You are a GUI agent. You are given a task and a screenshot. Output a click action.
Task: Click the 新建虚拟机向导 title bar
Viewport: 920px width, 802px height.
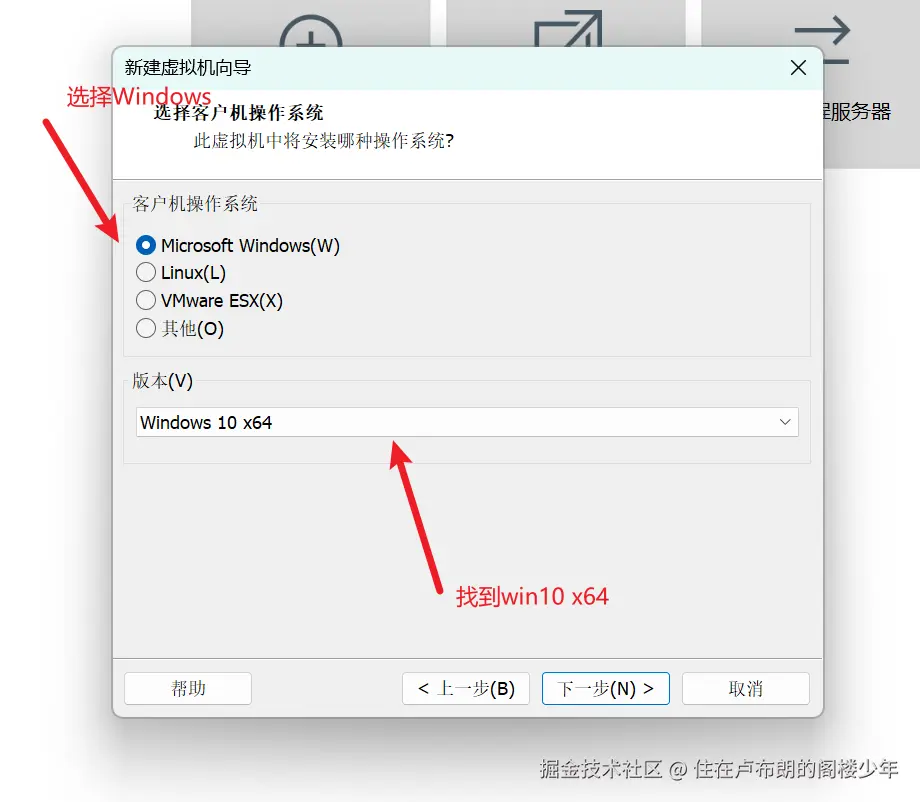click(x=446, y=67)
